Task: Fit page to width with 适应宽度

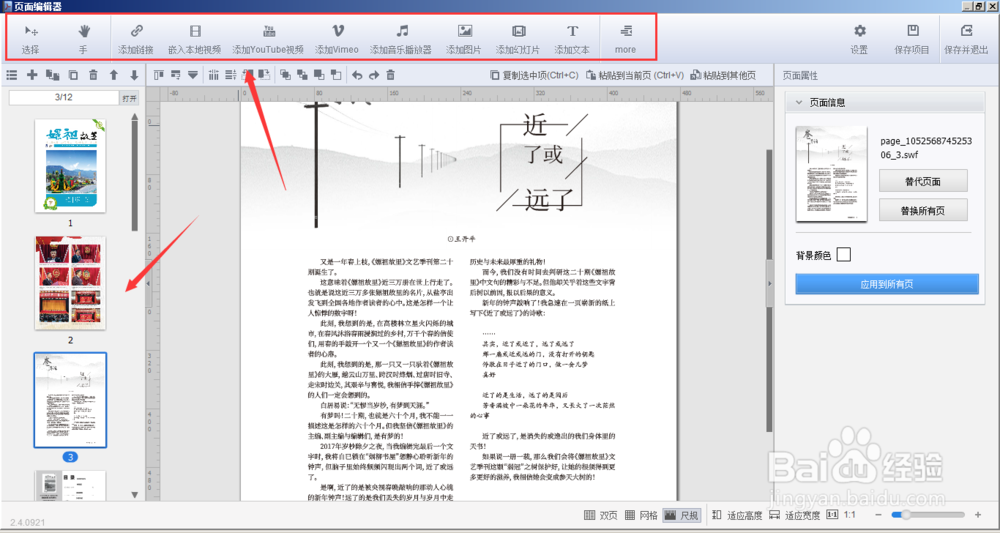Action: 795,515
